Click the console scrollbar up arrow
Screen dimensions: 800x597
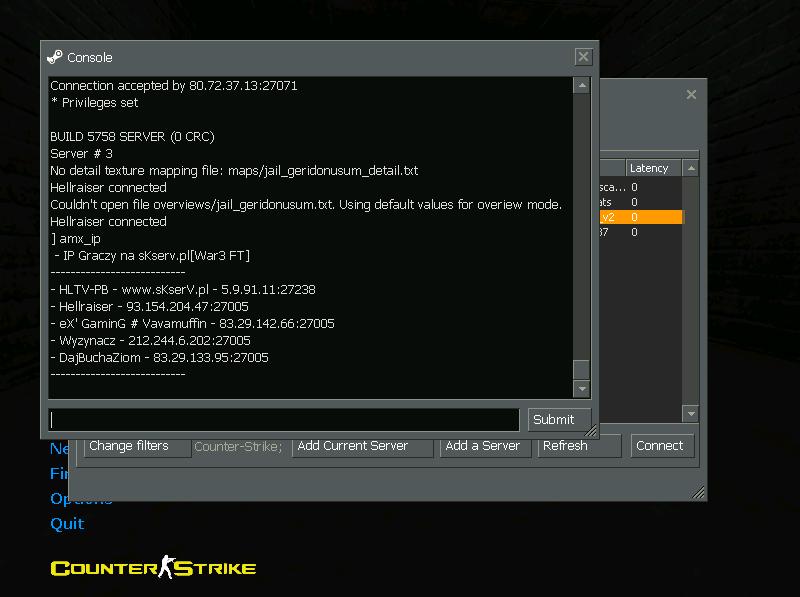point(582,85)
